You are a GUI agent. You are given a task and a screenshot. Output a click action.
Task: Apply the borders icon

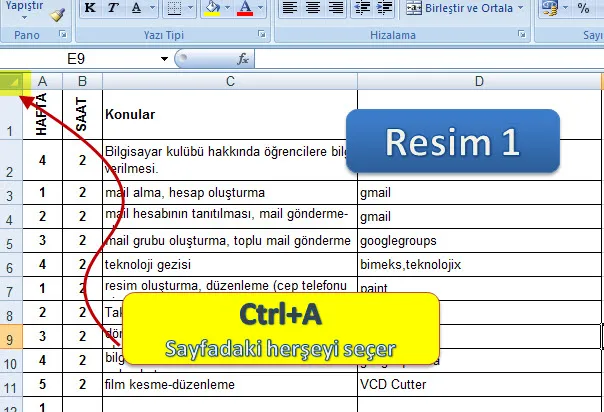pyautogui.click(x=173, y=9)
